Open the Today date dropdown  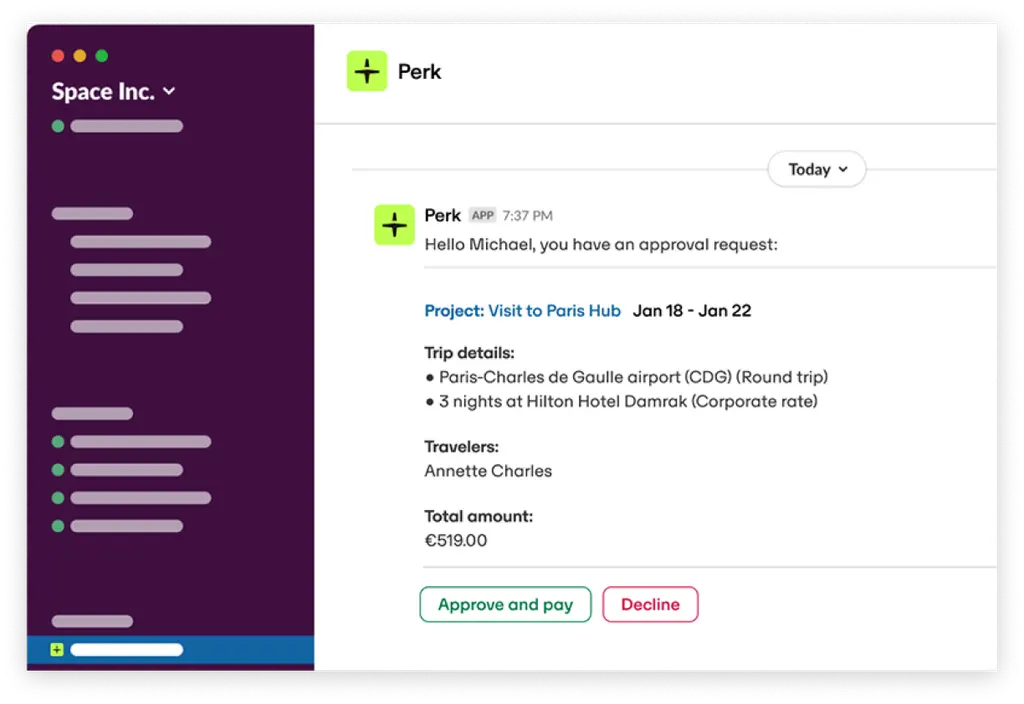(x=817, y=169)
